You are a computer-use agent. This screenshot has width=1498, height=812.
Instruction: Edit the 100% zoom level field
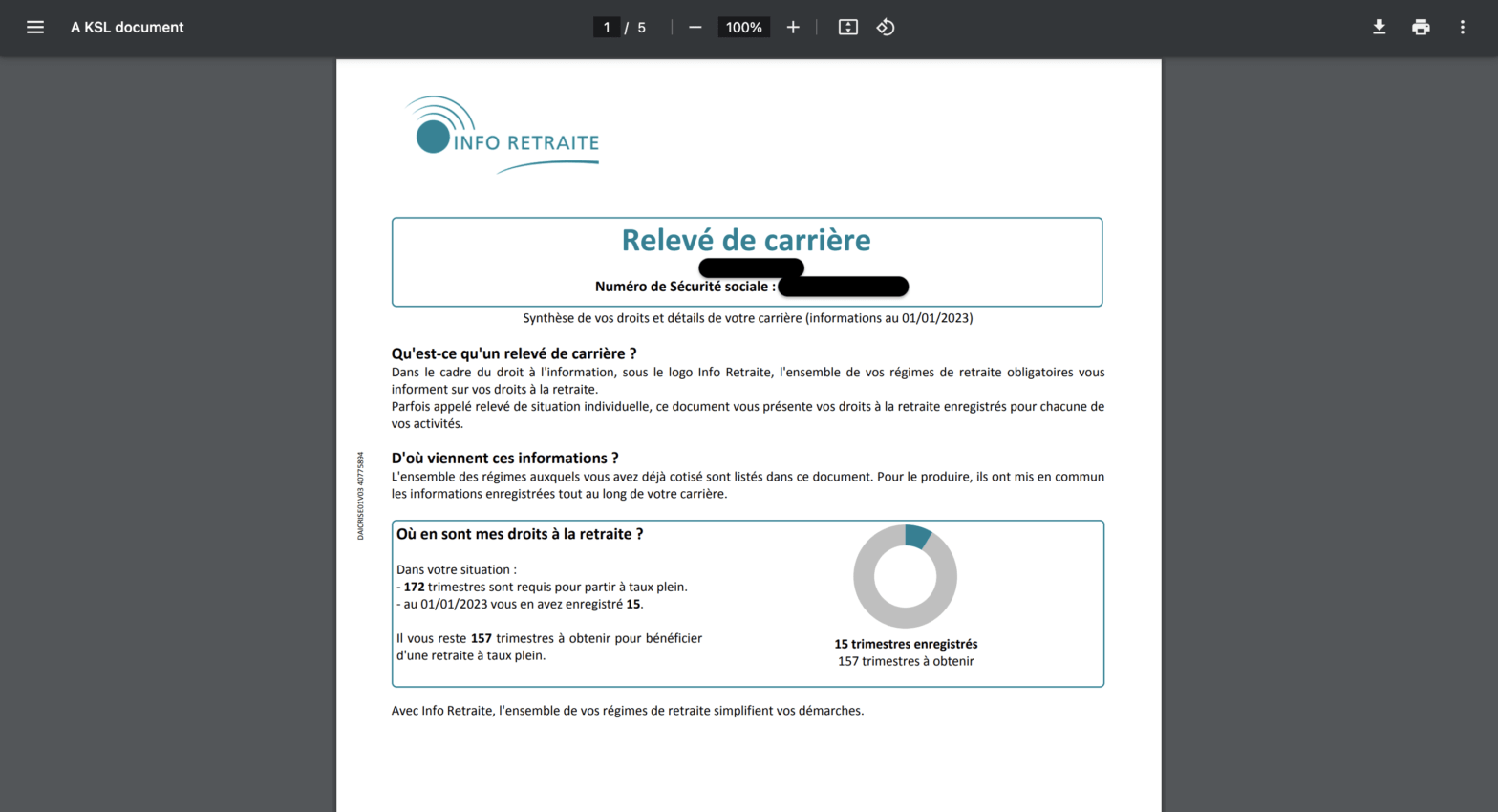point(744,28)
